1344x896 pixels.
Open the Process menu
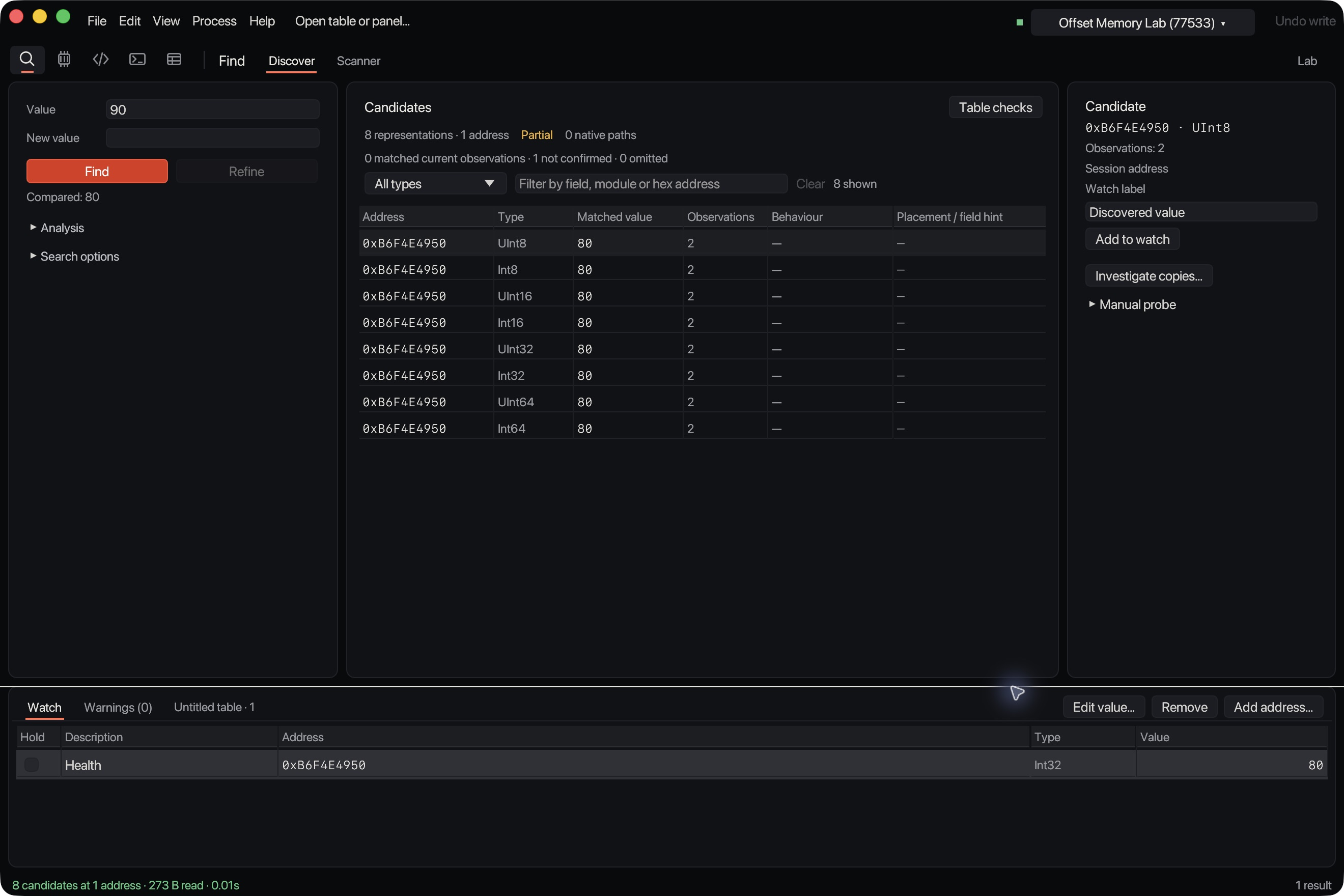214,21
